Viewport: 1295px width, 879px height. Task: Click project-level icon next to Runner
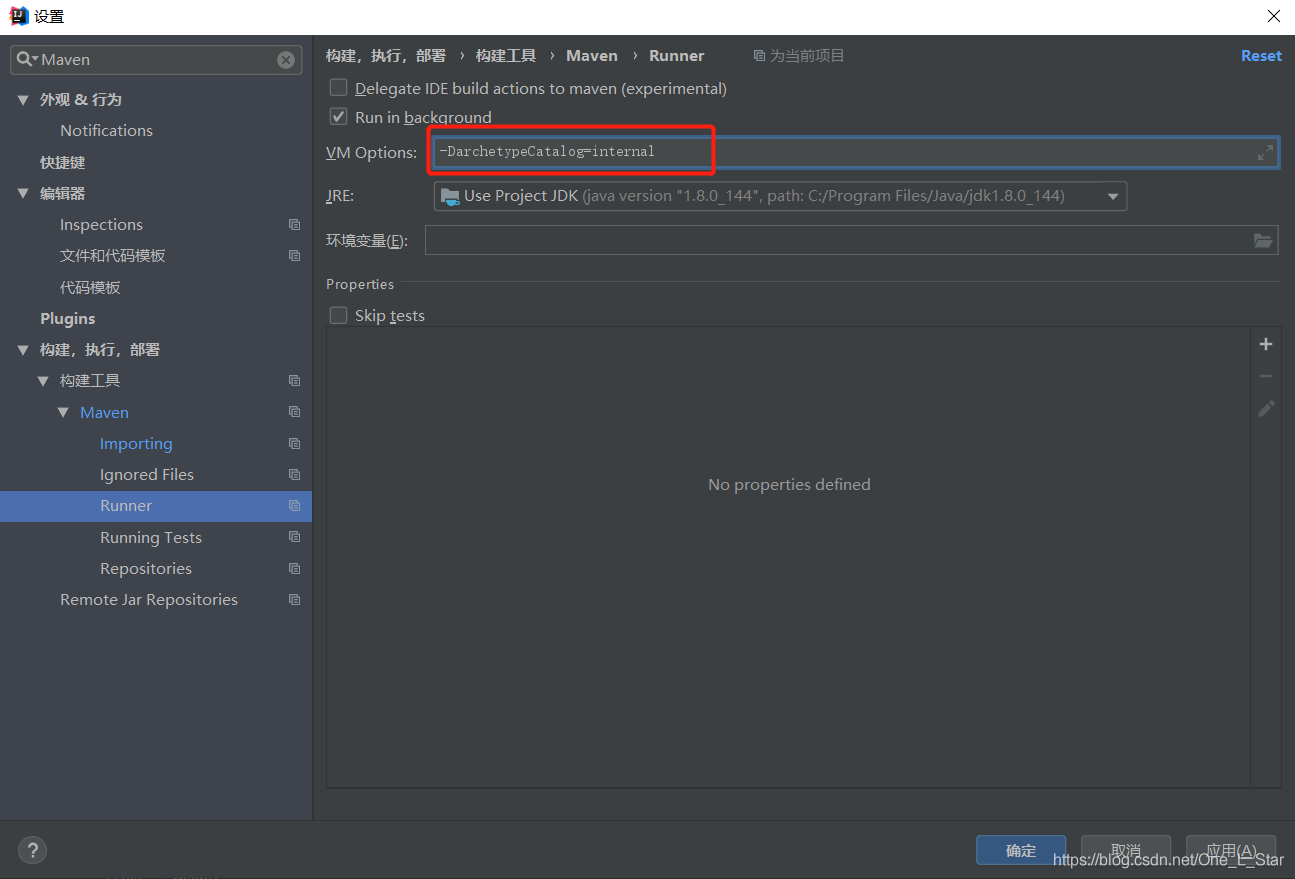point(294,505)
